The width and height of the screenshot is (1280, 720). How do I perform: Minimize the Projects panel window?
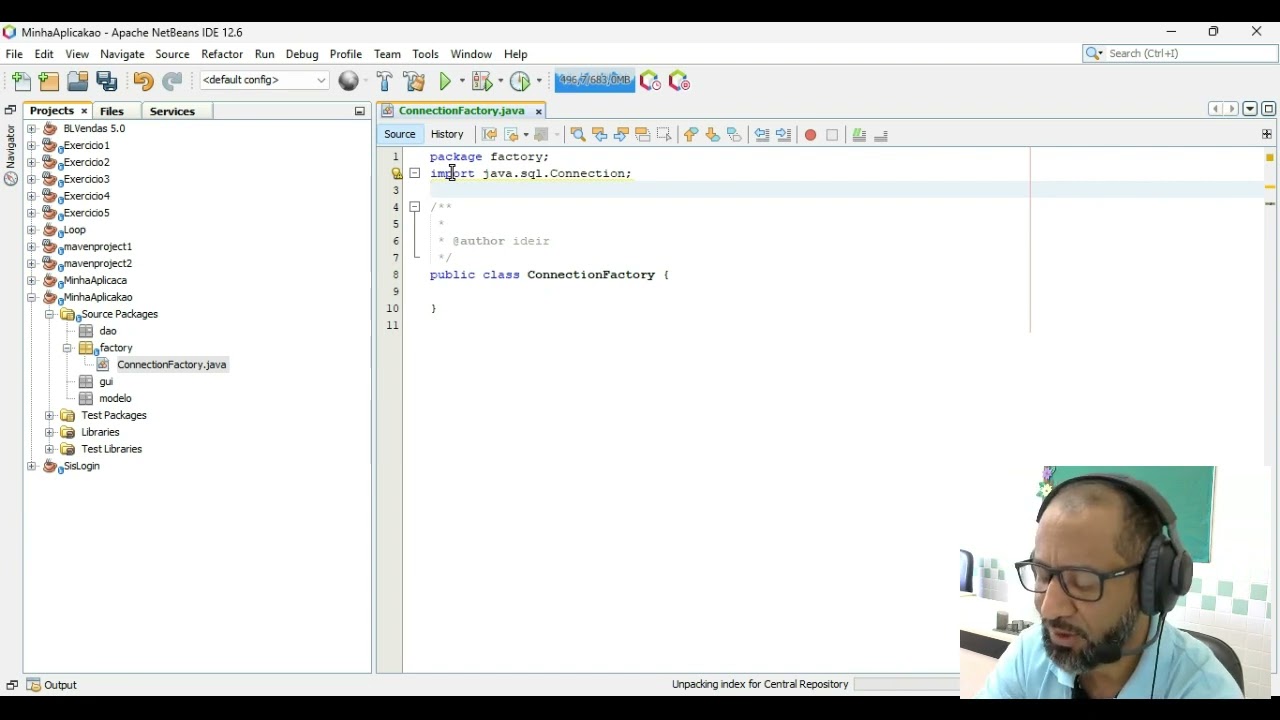[x=360, y=111]
